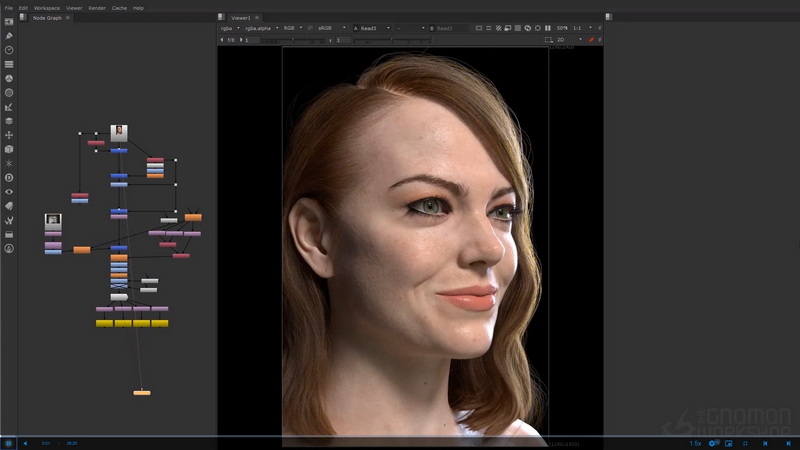
Task: Toggle the Y gamma button
Action: click(330, 40)
